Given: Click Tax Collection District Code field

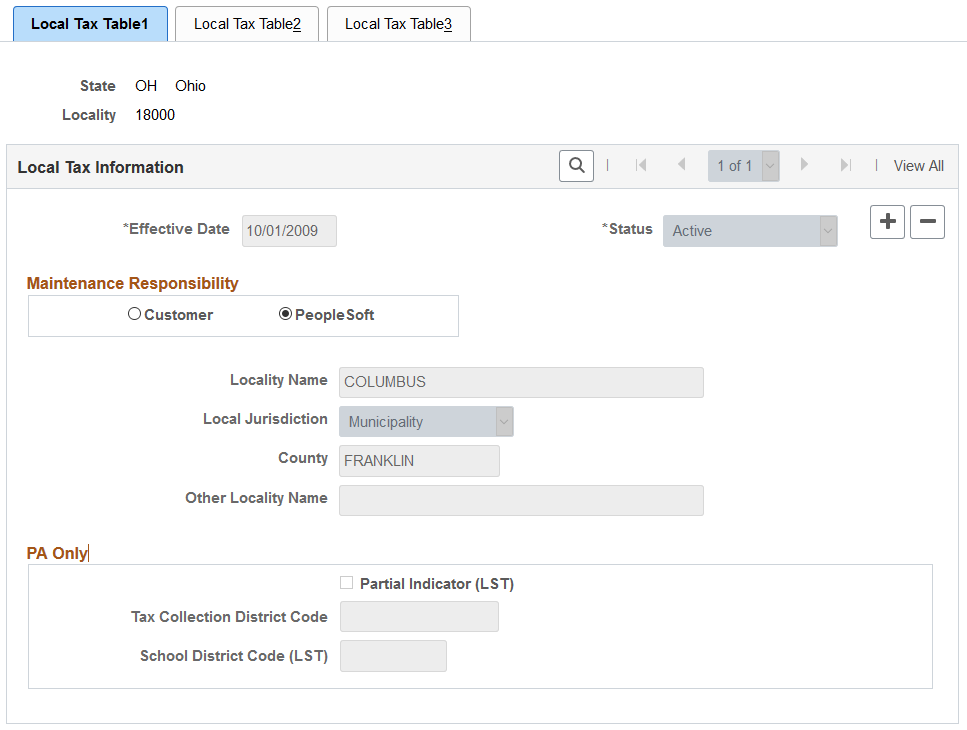Looking at the screenshot, I should coord(419,617).
